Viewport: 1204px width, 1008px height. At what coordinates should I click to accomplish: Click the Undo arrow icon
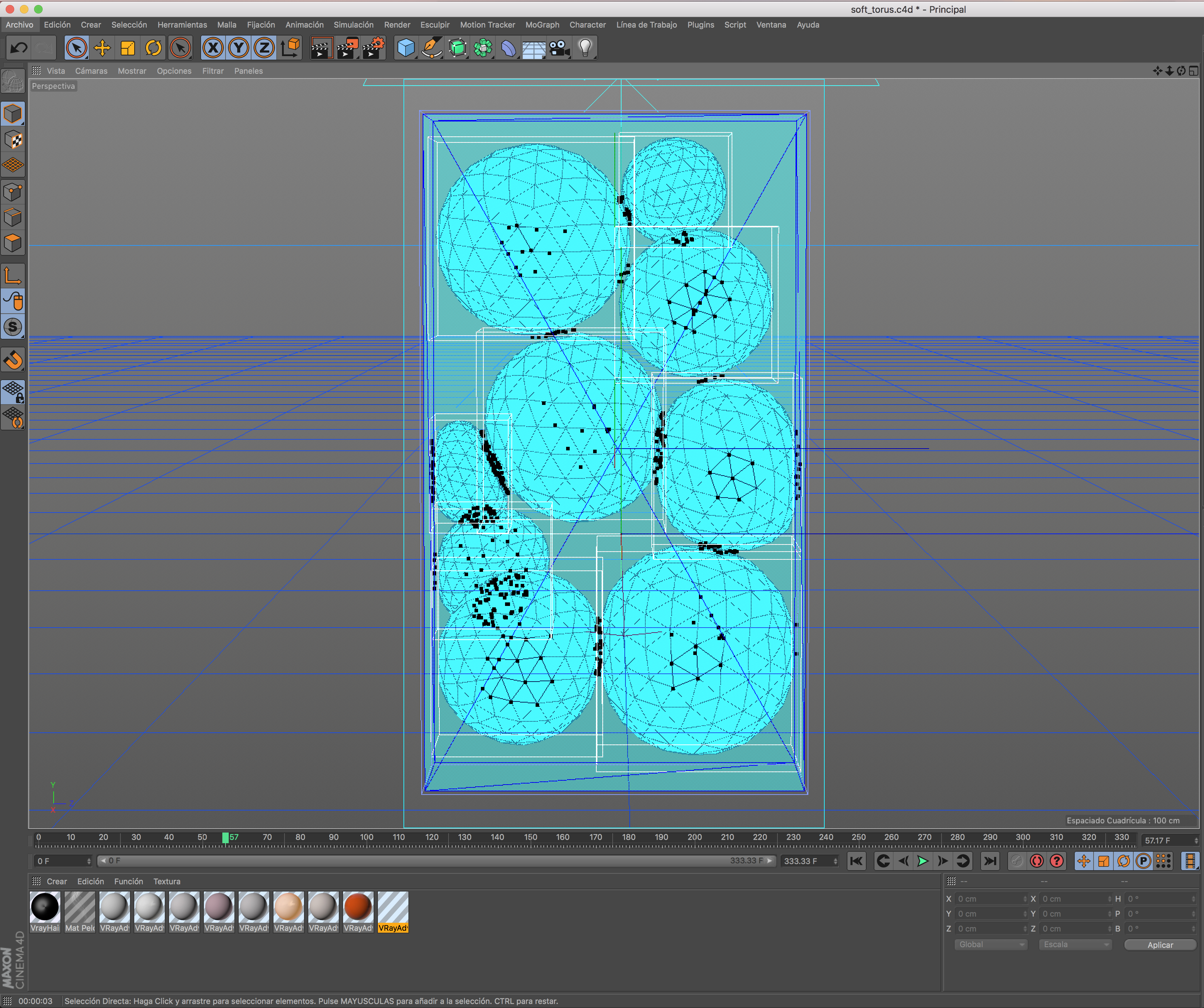pyautogui.click(x=19, y=48)
